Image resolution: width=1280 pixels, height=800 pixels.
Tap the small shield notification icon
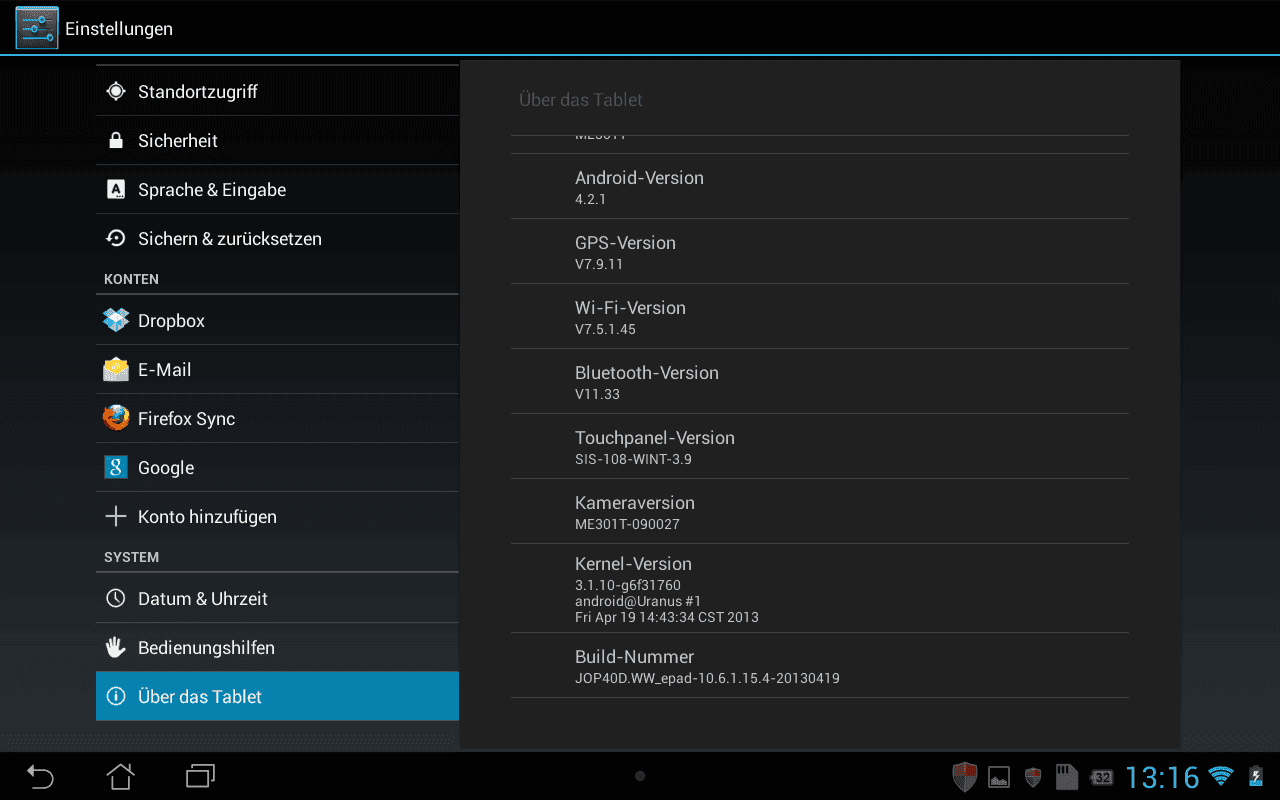click(1033, 777)
